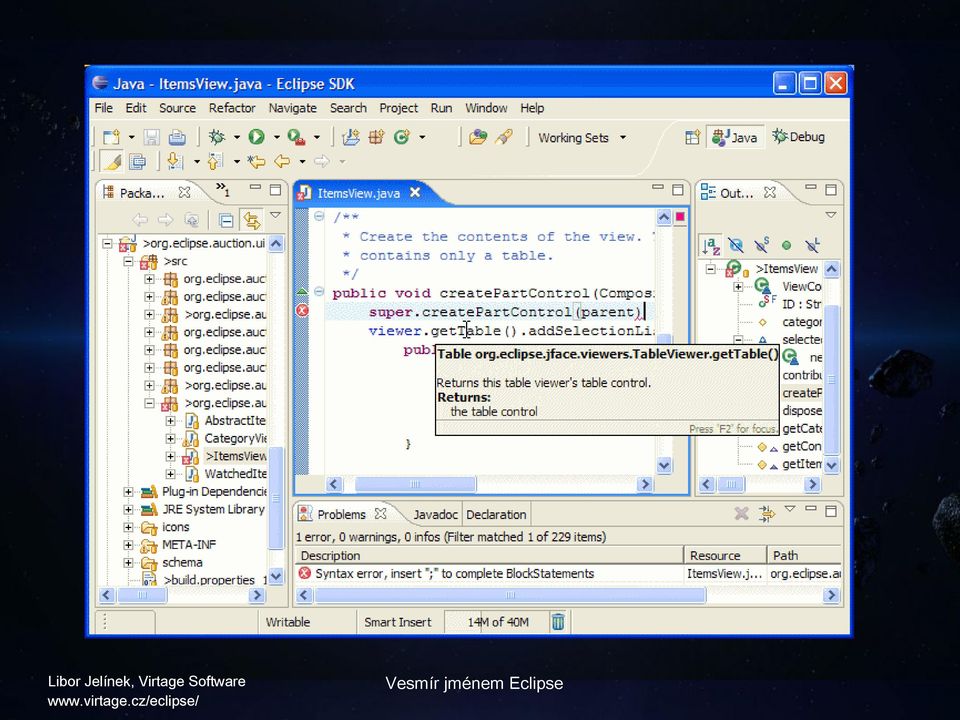The width and height of the screenshot is (960, 720).
Task: Click the Open Perspective icon
Action: point(692,137)
